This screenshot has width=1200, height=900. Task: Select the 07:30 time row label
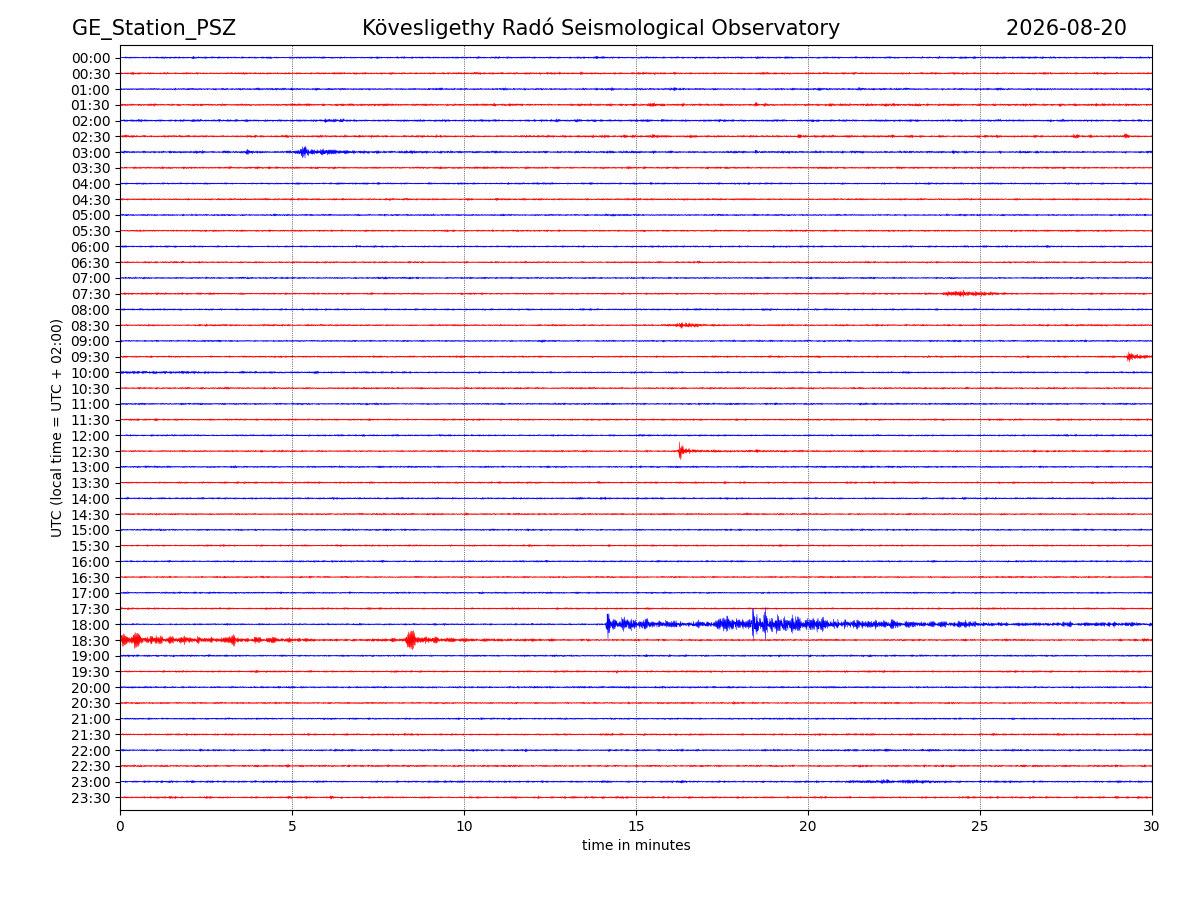tap(91, 294)
